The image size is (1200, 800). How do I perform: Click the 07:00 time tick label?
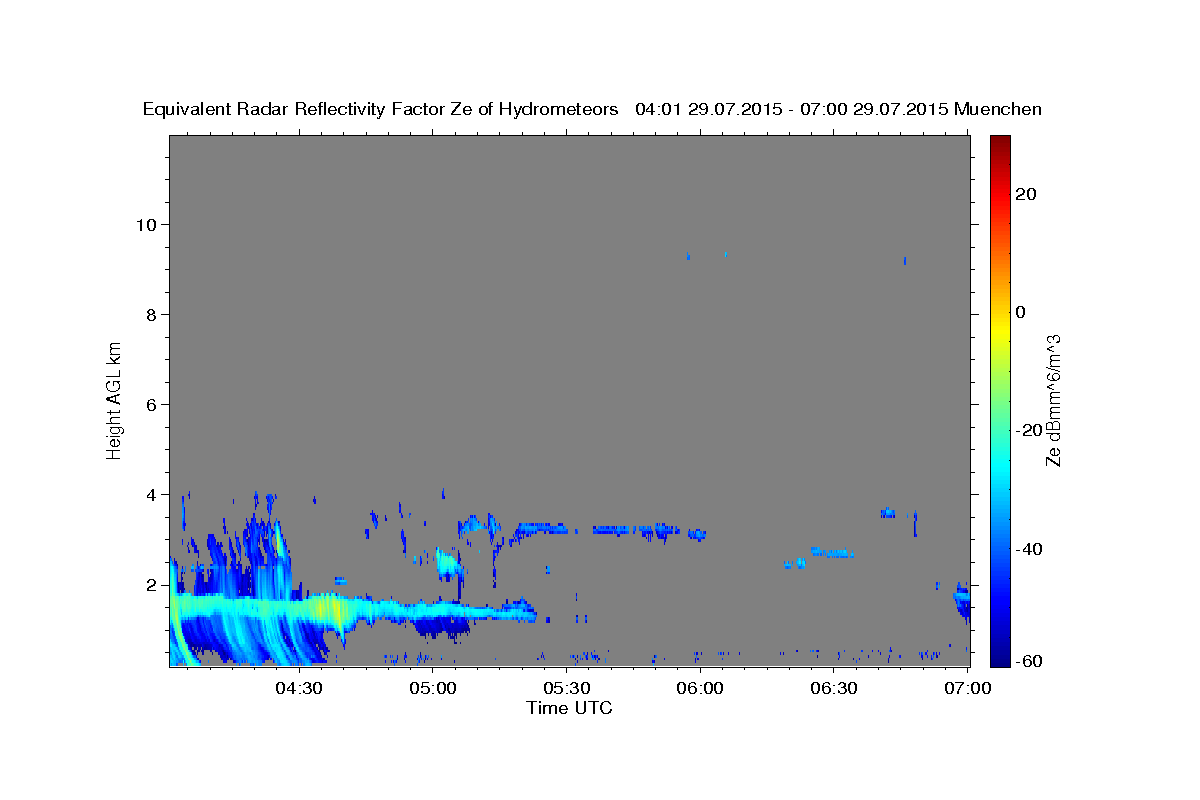tap(968, 689)
